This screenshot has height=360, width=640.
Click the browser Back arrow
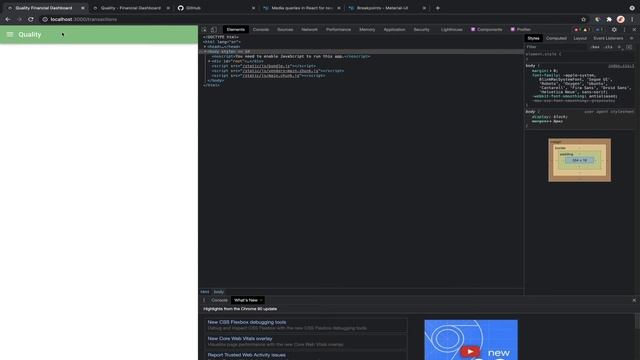tap(8, 19)
